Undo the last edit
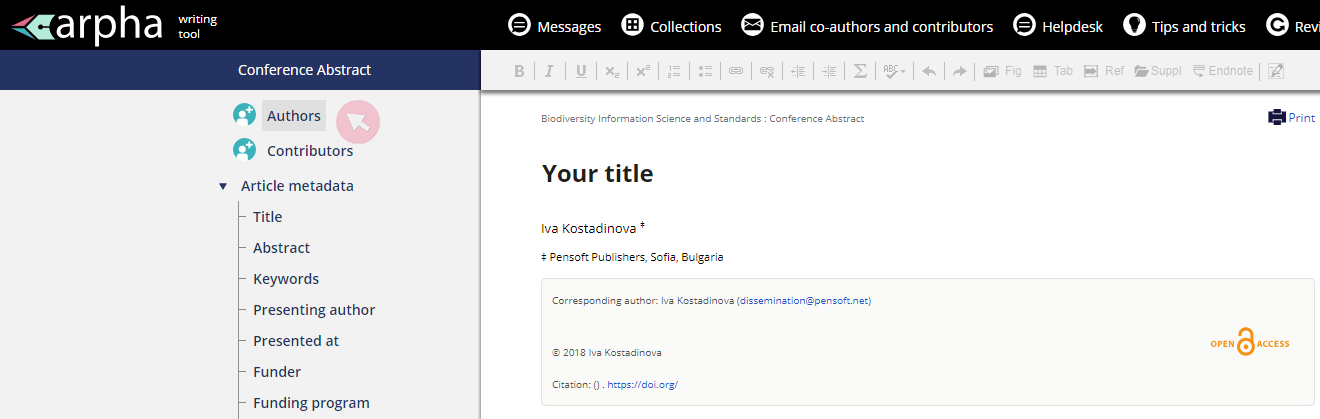 (x=929, y=71)
